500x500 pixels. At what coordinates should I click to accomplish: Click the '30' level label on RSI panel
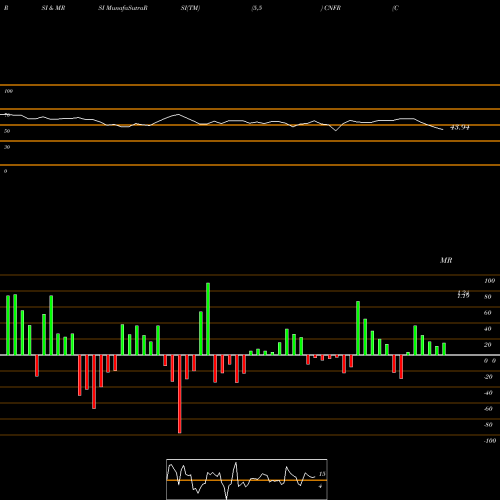pyautogui.click(x=7, y=147)
